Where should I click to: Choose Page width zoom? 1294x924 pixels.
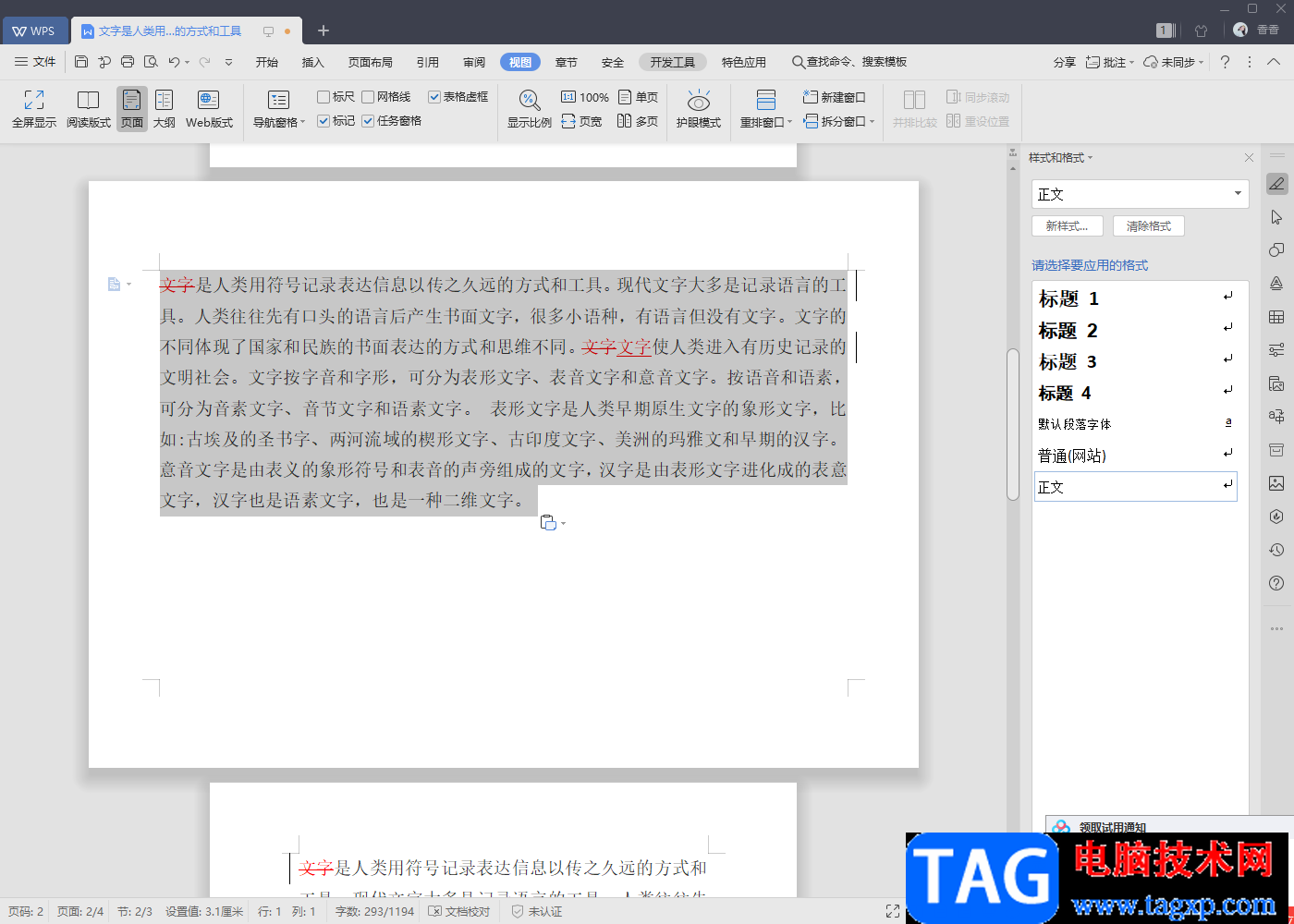pyautogui.click(x=582, y=121)
